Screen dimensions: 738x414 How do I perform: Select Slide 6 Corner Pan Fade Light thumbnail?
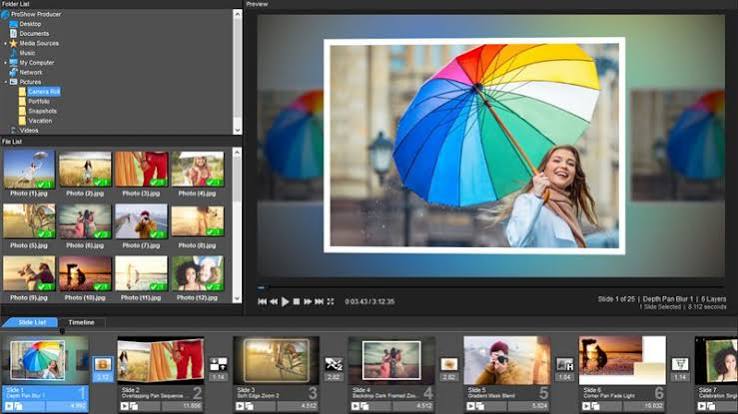[622, 360]
